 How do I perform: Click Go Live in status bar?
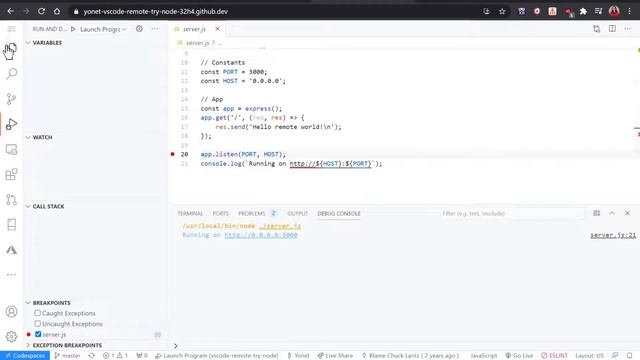(519, 356)
